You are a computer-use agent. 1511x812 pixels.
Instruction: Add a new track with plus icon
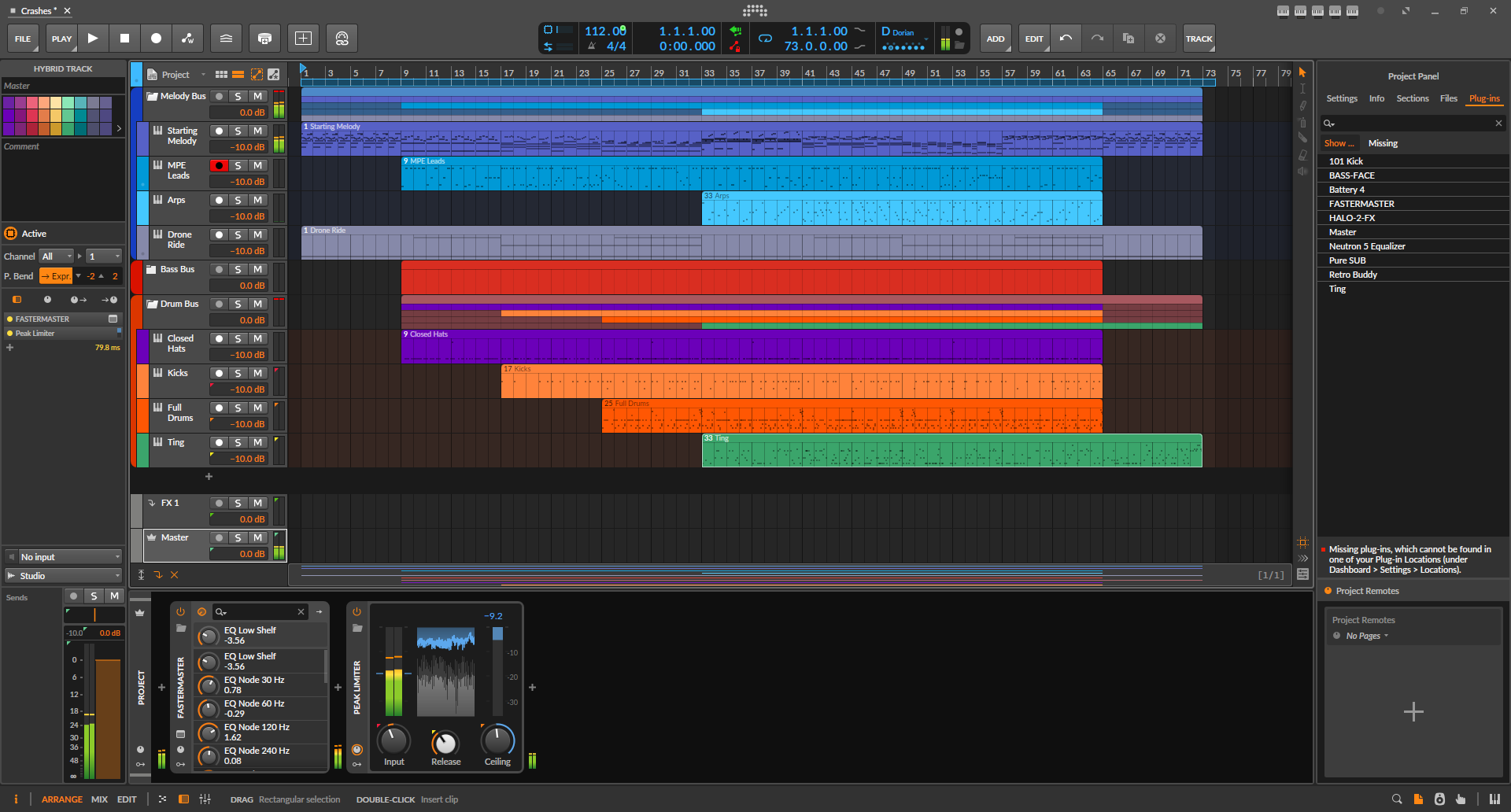pyautogui.click(x=209, y=476)
